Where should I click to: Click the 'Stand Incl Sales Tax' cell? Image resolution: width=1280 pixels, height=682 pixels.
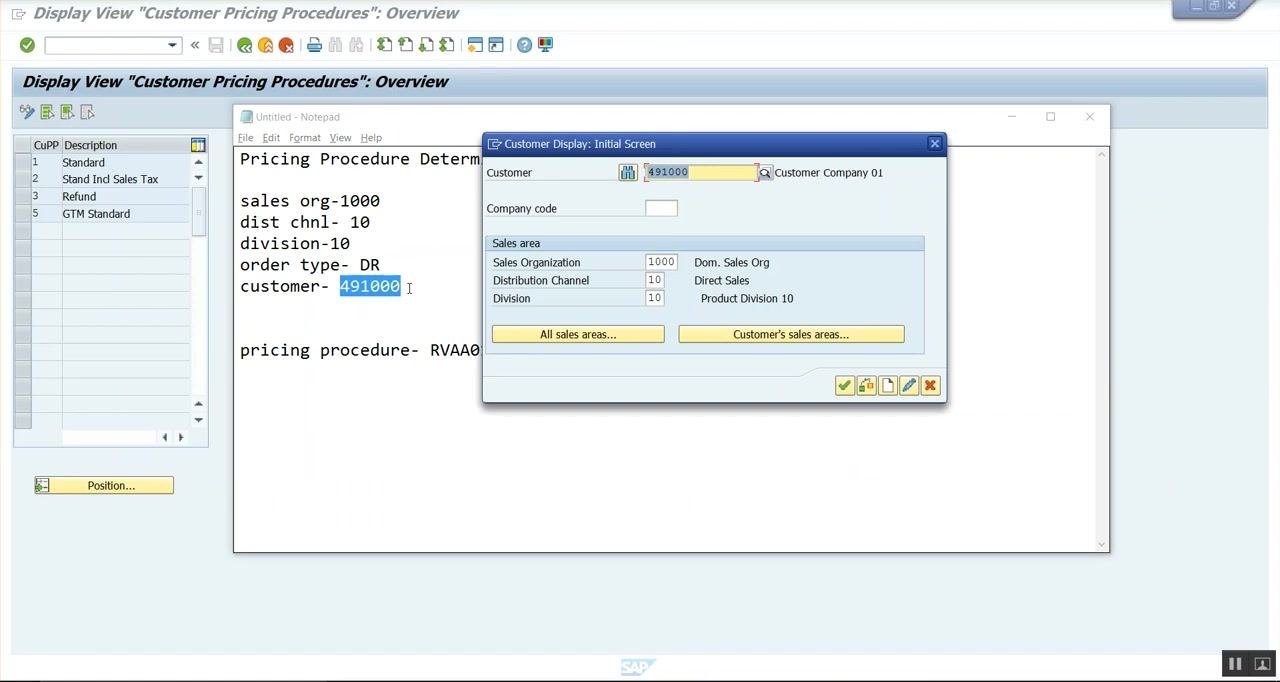click(125, 179)
